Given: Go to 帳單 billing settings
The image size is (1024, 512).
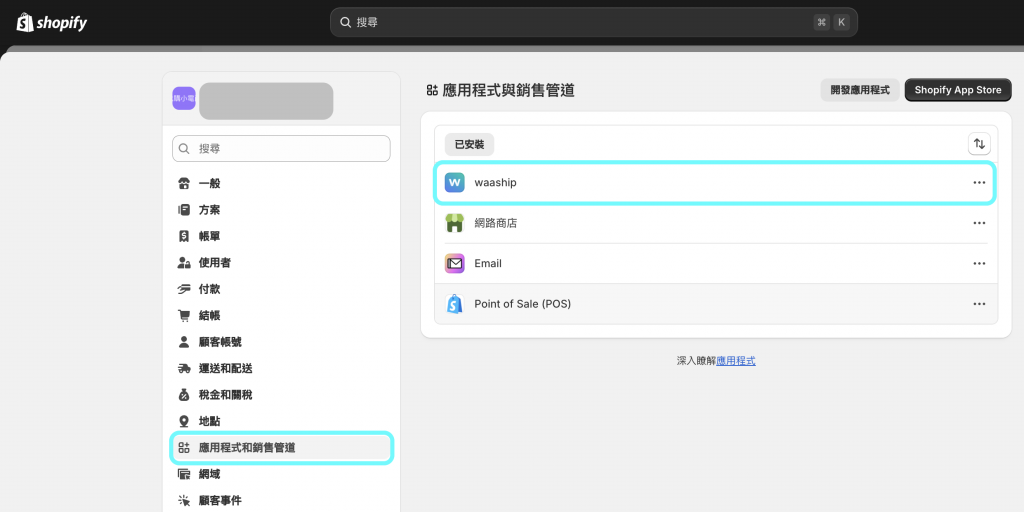Looking at the screenshot, I should (209, 236).
